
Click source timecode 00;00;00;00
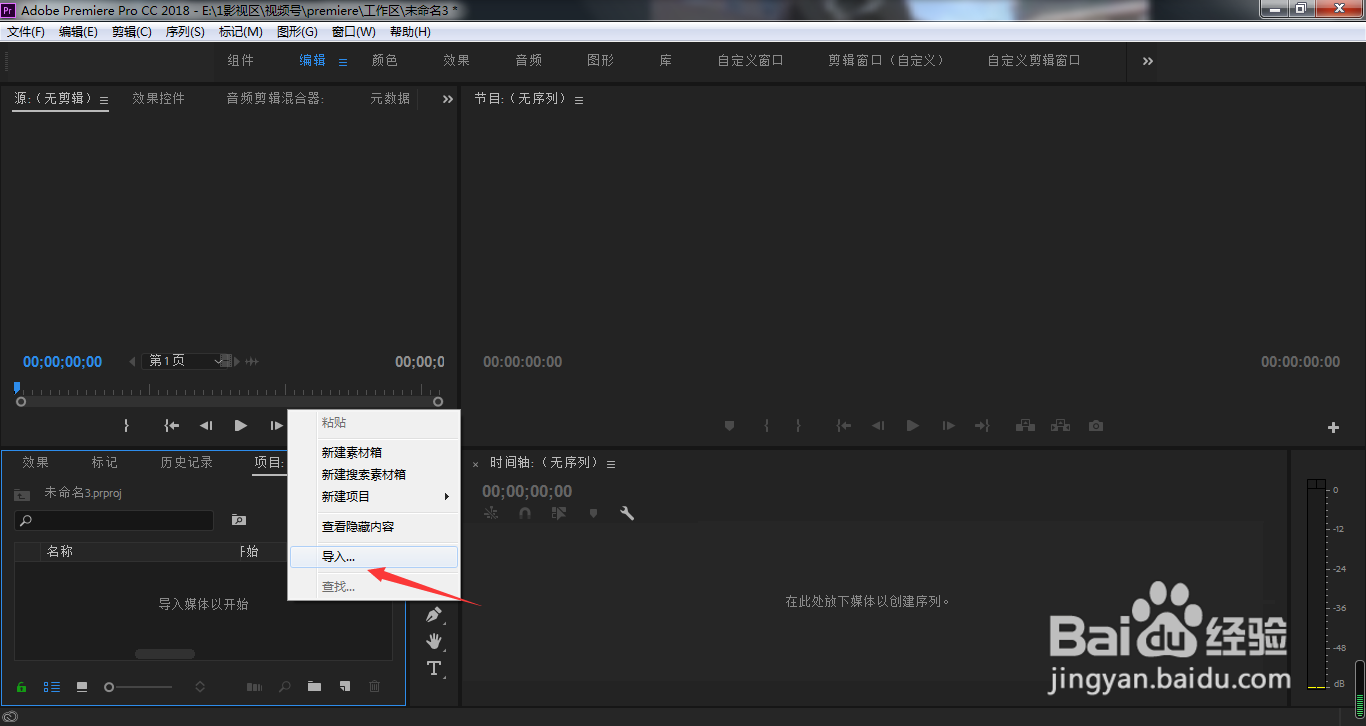click(x=62, y=362)
